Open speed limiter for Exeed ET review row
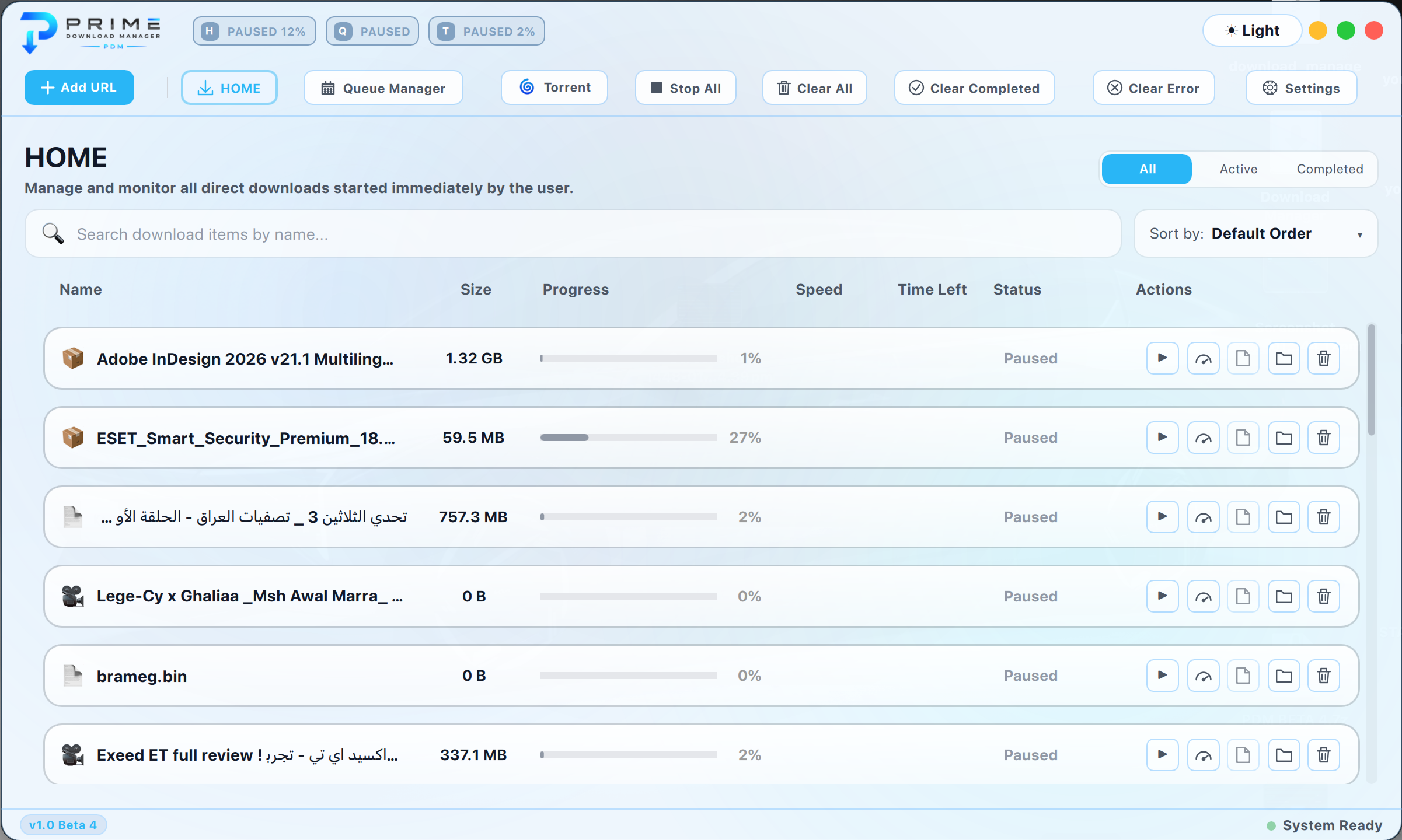 click(x=1203, y=755)
